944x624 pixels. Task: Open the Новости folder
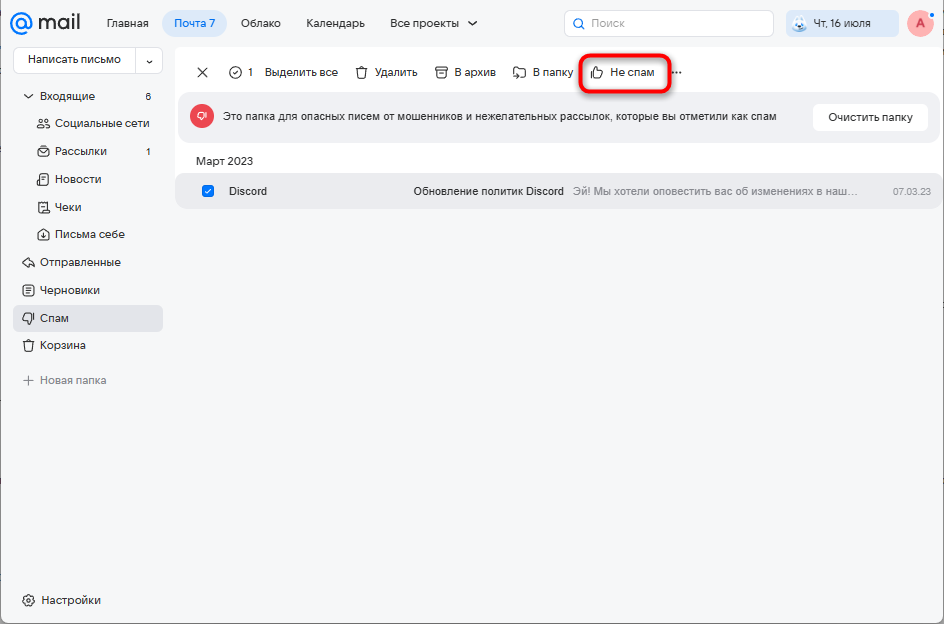click(x=88, y=179)
